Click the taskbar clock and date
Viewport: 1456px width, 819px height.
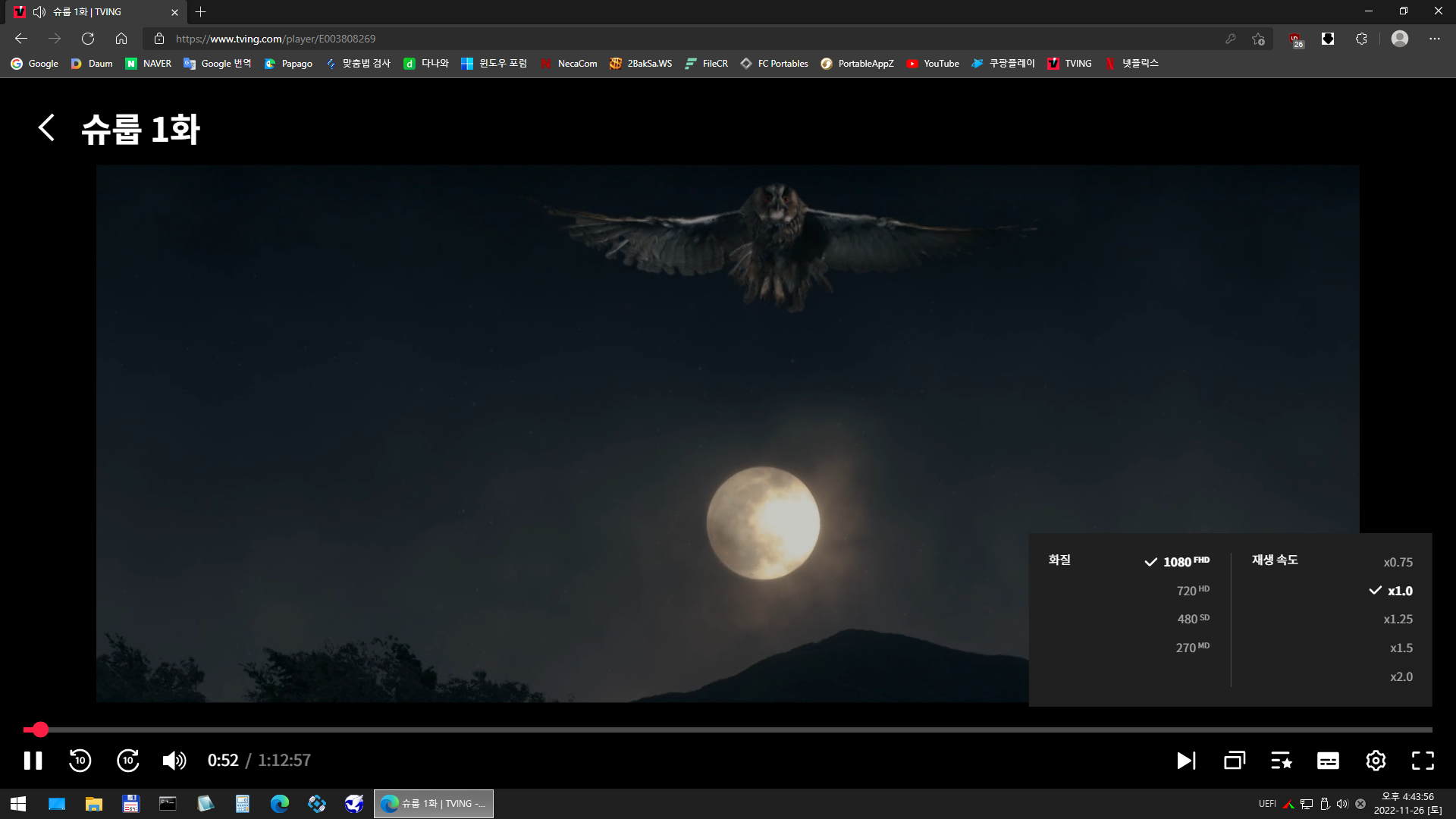point(1407,804)
